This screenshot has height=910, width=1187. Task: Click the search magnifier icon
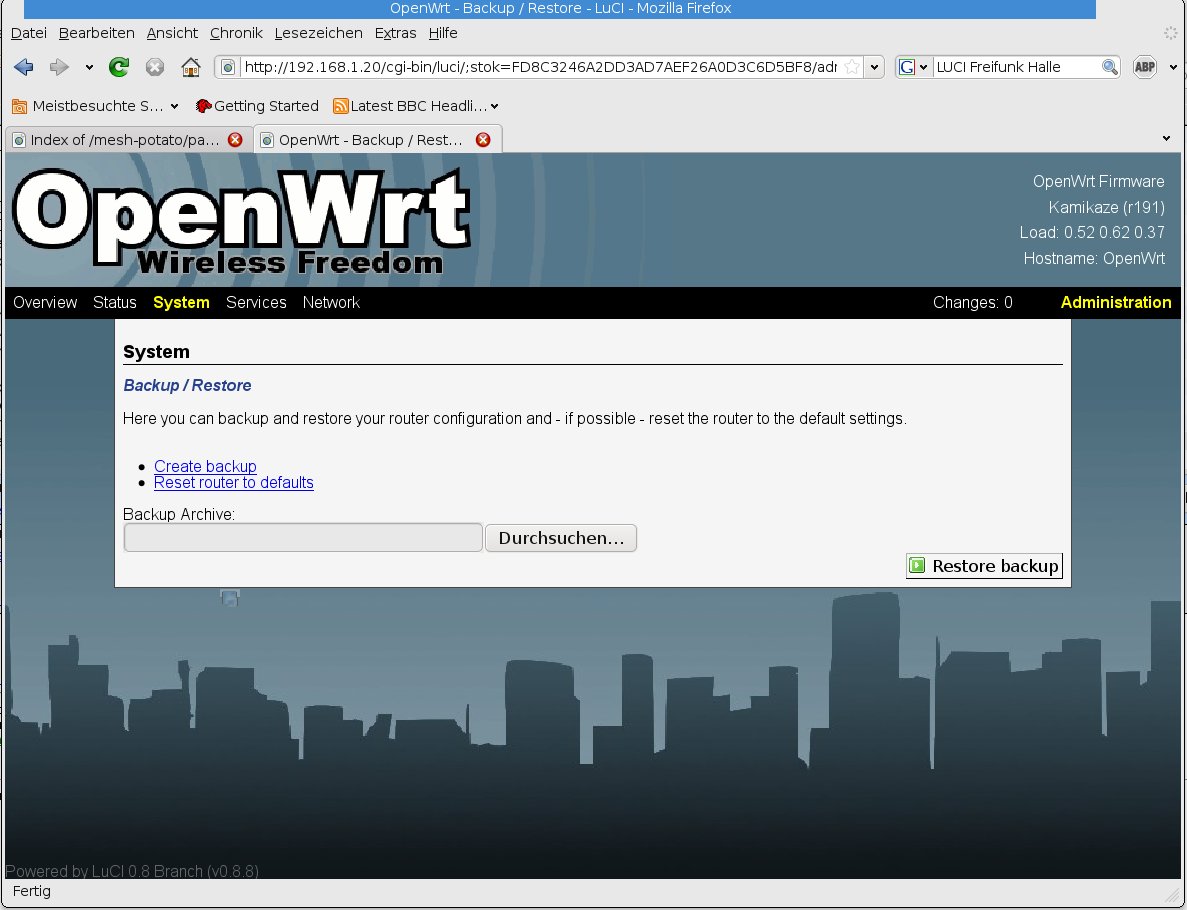pos(1109,67)
